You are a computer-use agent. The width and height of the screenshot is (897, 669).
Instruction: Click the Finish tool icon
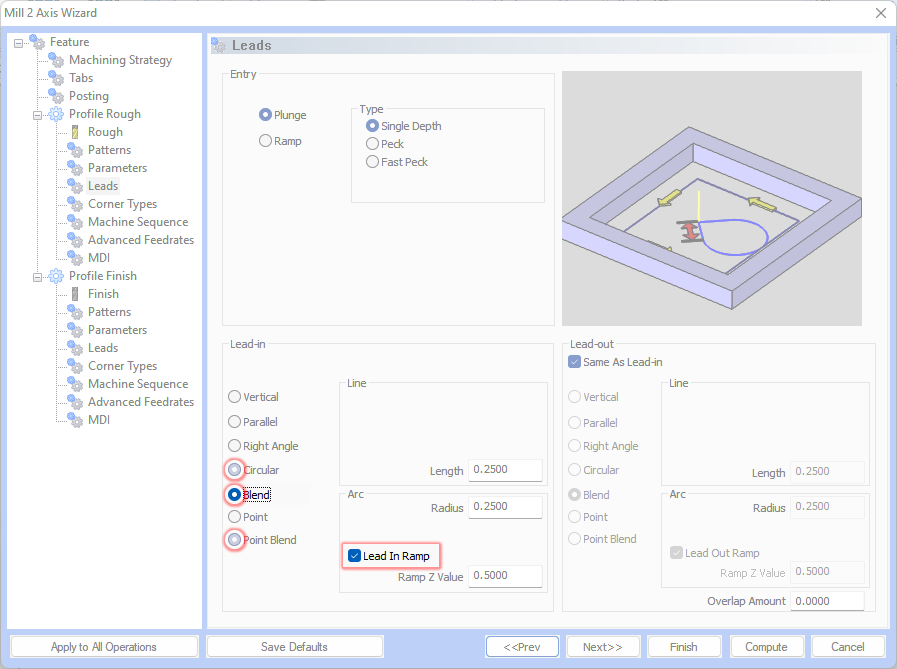click(x=75, y=294)
